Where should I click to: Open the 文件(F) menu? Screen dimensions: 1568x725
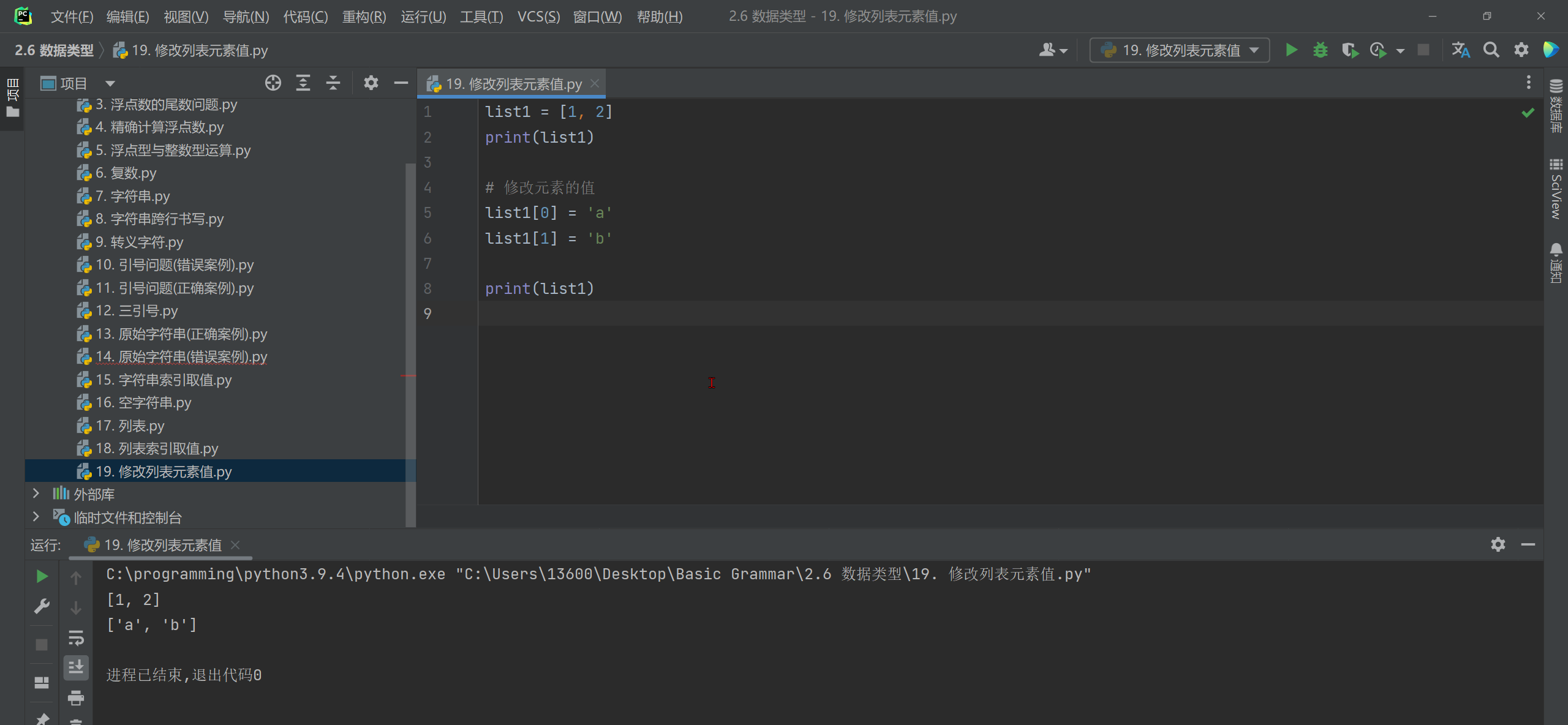click(x=72, y=17)
